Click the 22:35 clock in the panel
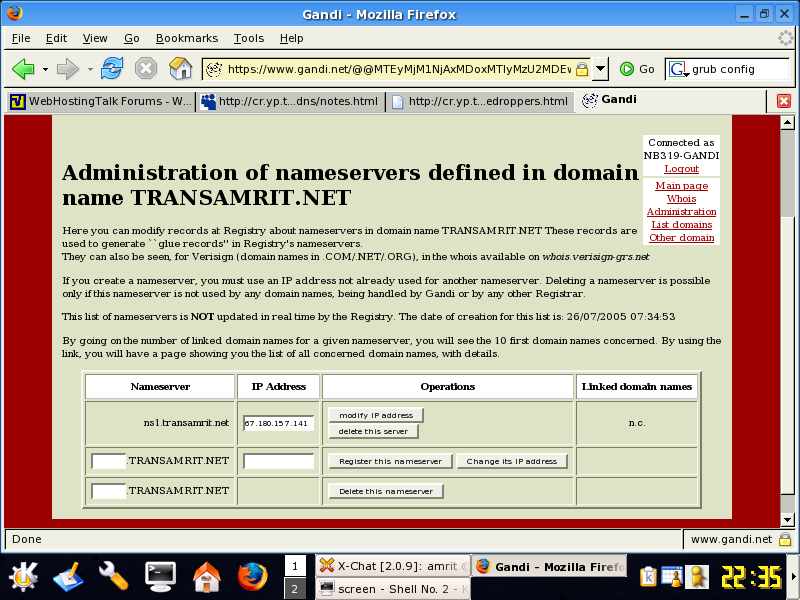 point(752,578)
